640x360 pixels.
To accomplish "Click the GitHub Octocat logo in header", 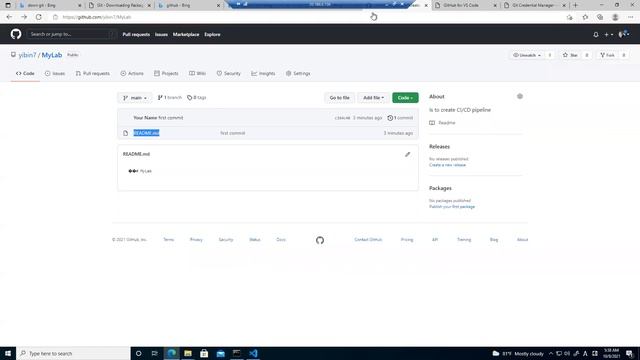I will click(x=16, y=34).
